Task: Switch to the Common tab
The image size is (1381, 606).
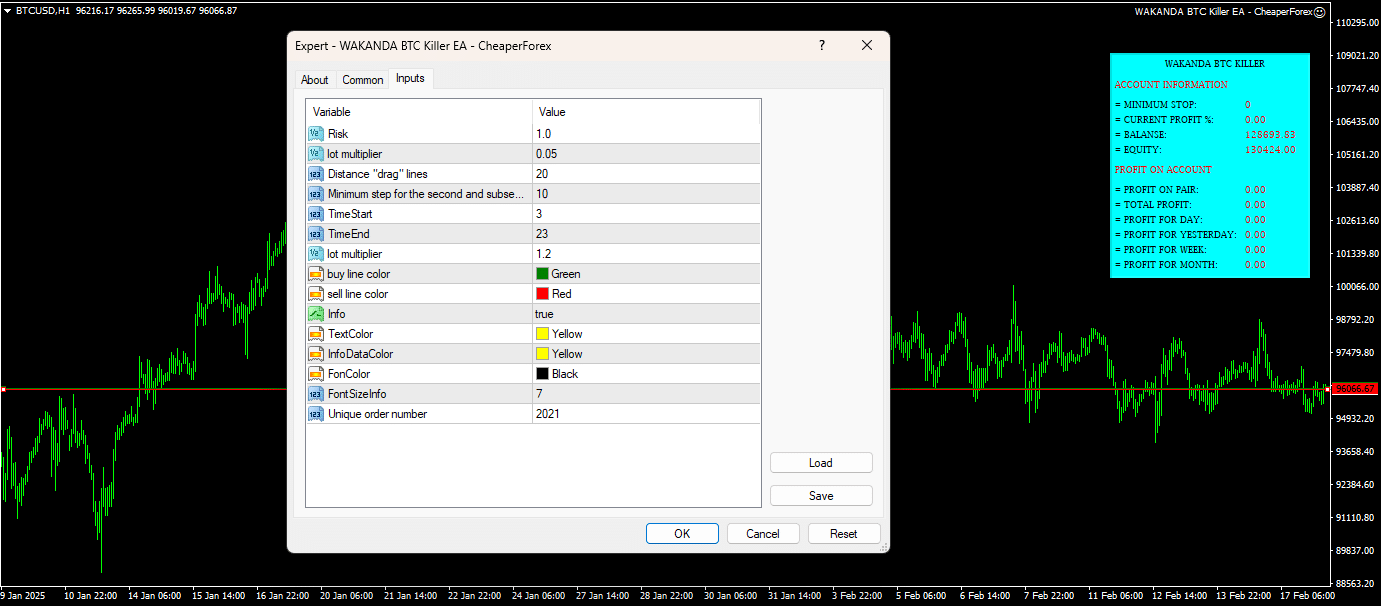Action: click(363, 80)
